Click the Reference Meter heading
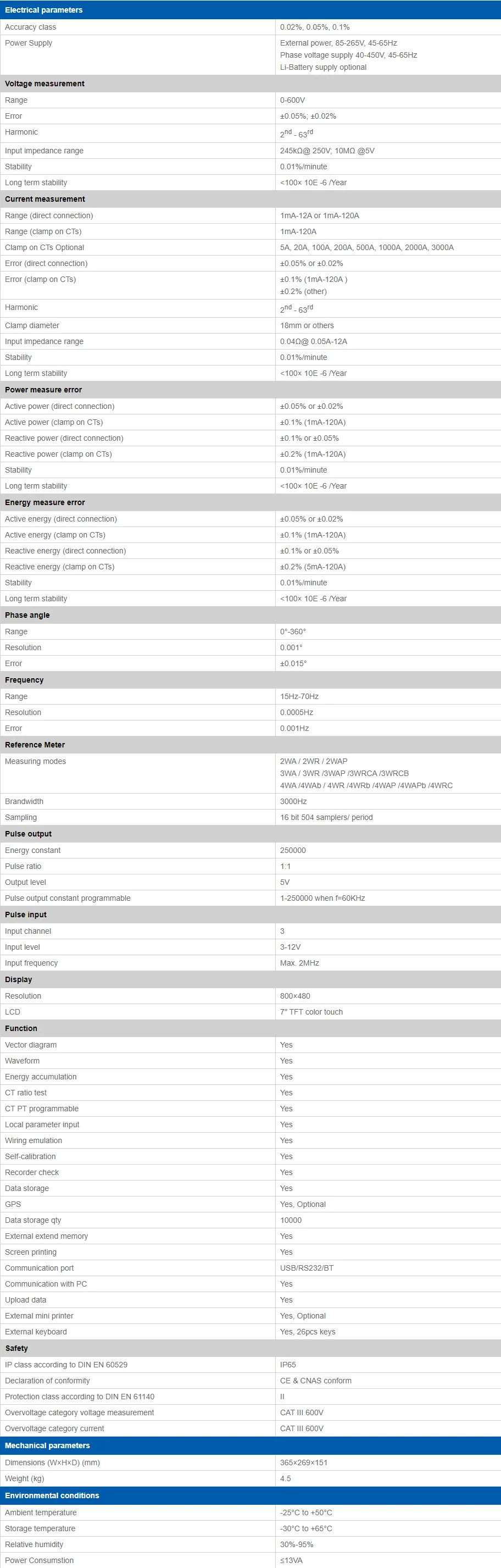The width and height of the screenshot is (501, 1568). click(35, 745)
